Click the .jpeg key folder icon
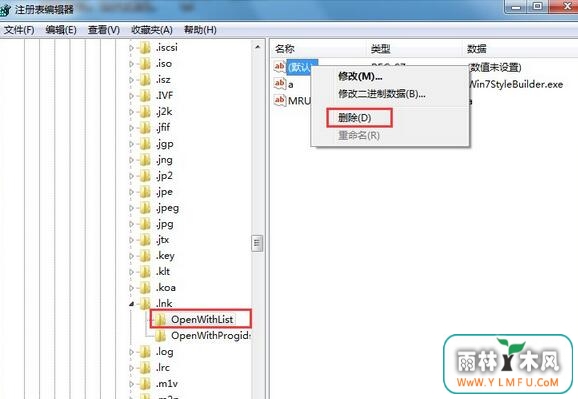This screenshot has height=399, width=578. pos(145,208)
